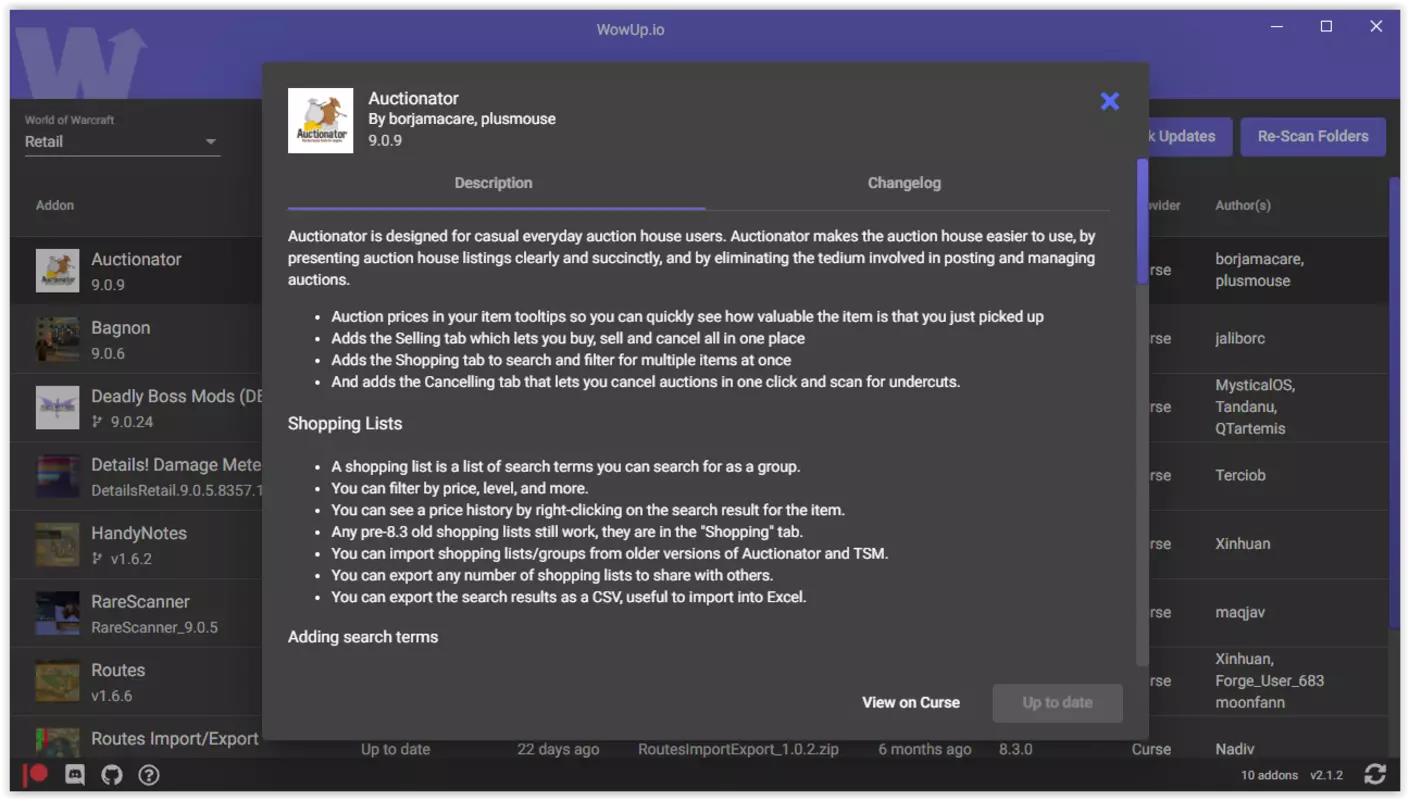Click the Author(s) column header
The width and height of the screenshot is (1409, 800).
(x=1243, y=205)
